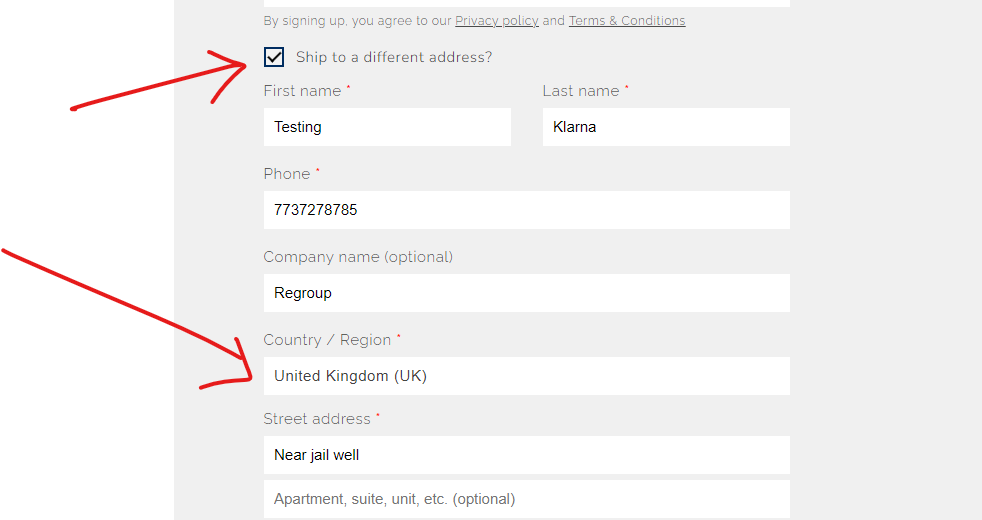982x520 pixels.
Task: Click the Company name (optional) label
Action: [358, 257]
